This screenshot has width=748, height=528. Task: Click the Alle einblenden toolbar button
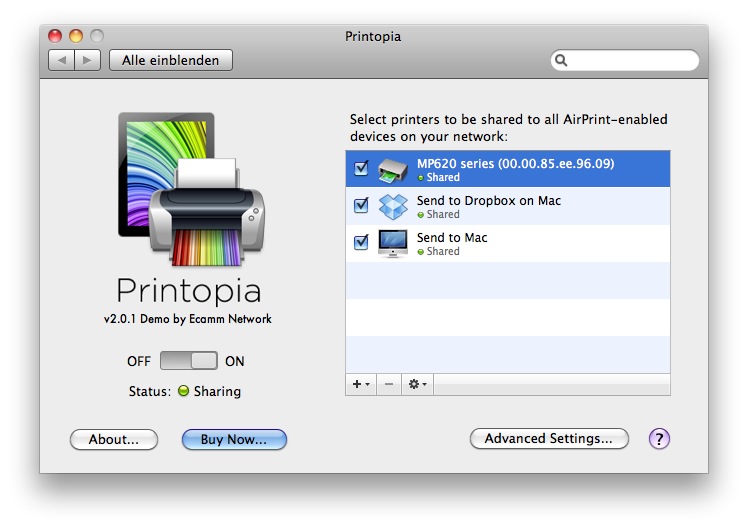pos(170,60)
